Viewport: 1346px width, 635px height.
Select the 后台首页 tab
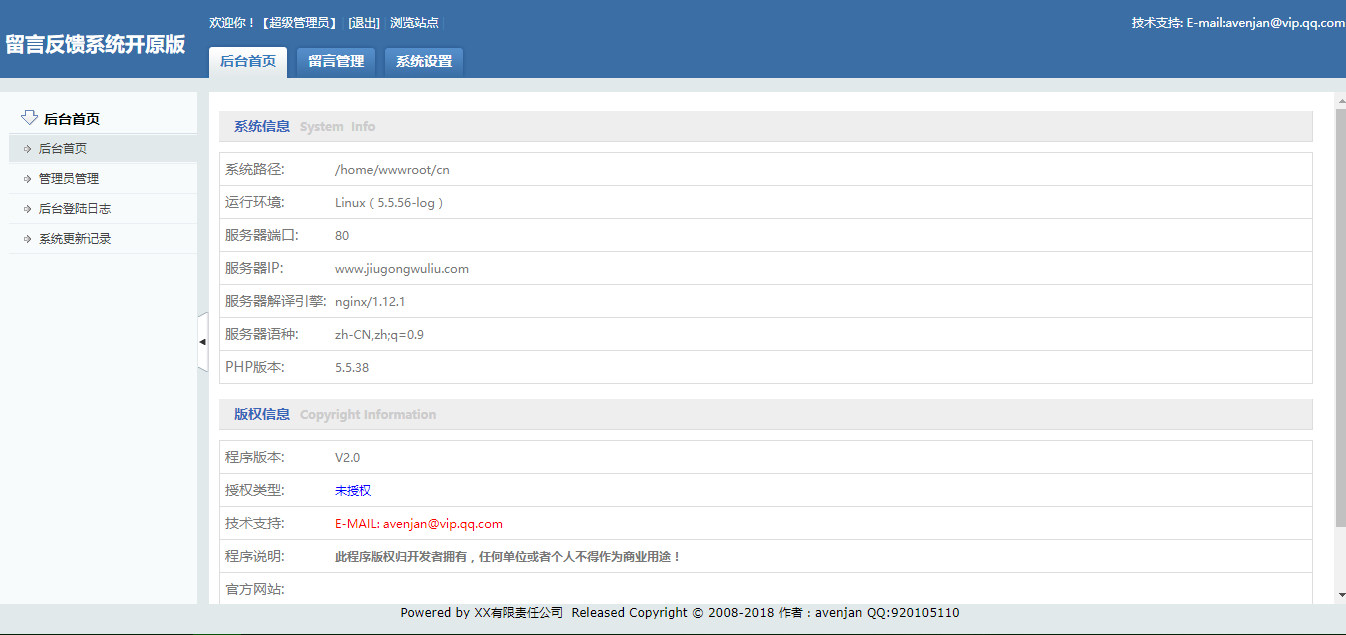click(x=247, y=60)
